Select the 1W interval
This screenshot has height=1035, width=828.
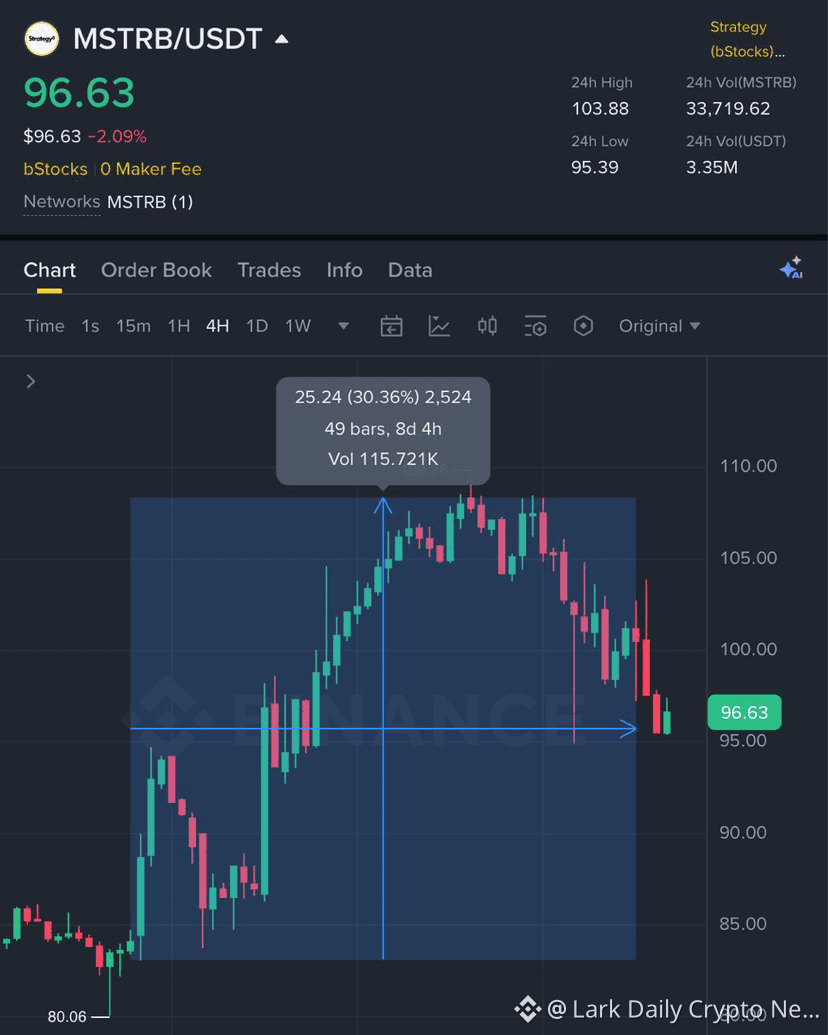coord(298,326)
